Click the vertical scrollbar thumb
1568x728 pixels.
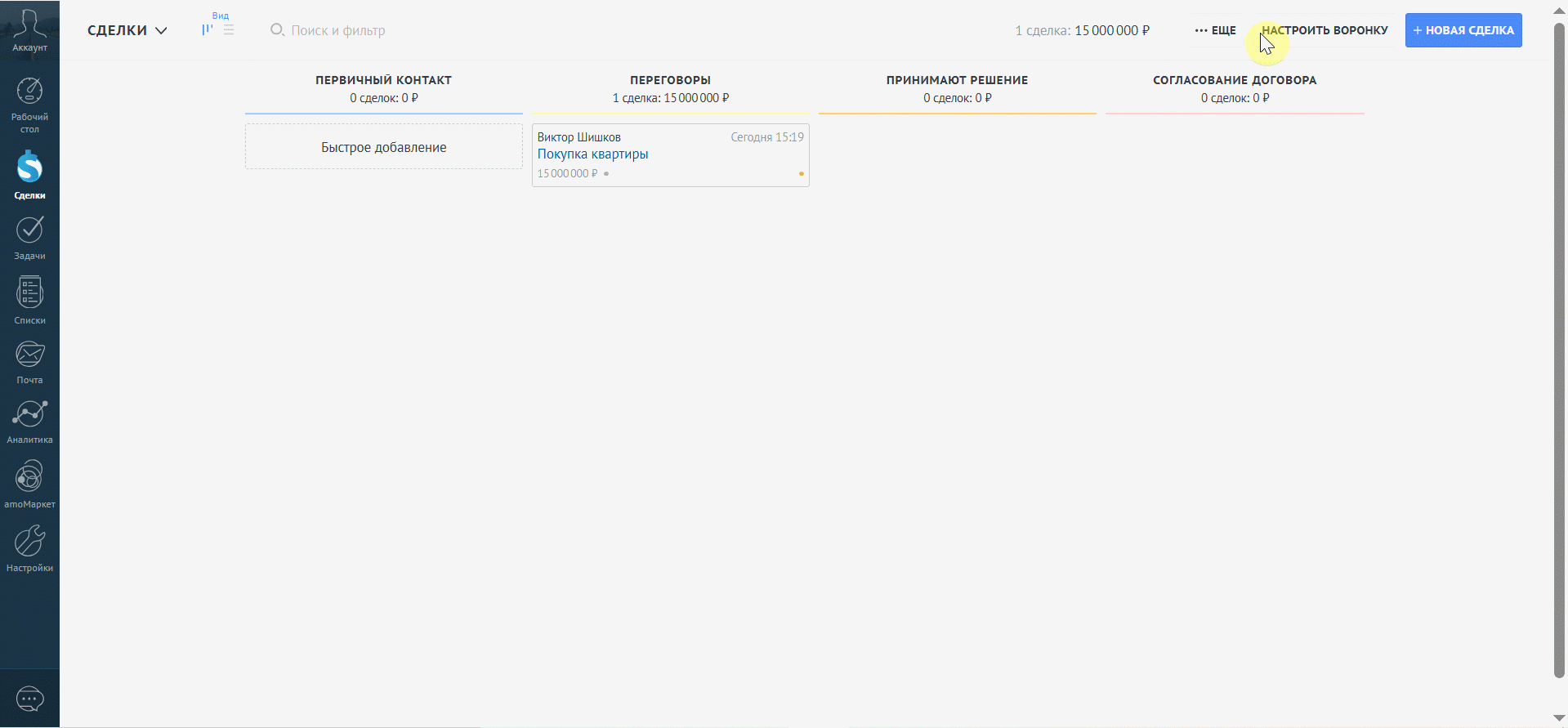[x=1559, y=350]
